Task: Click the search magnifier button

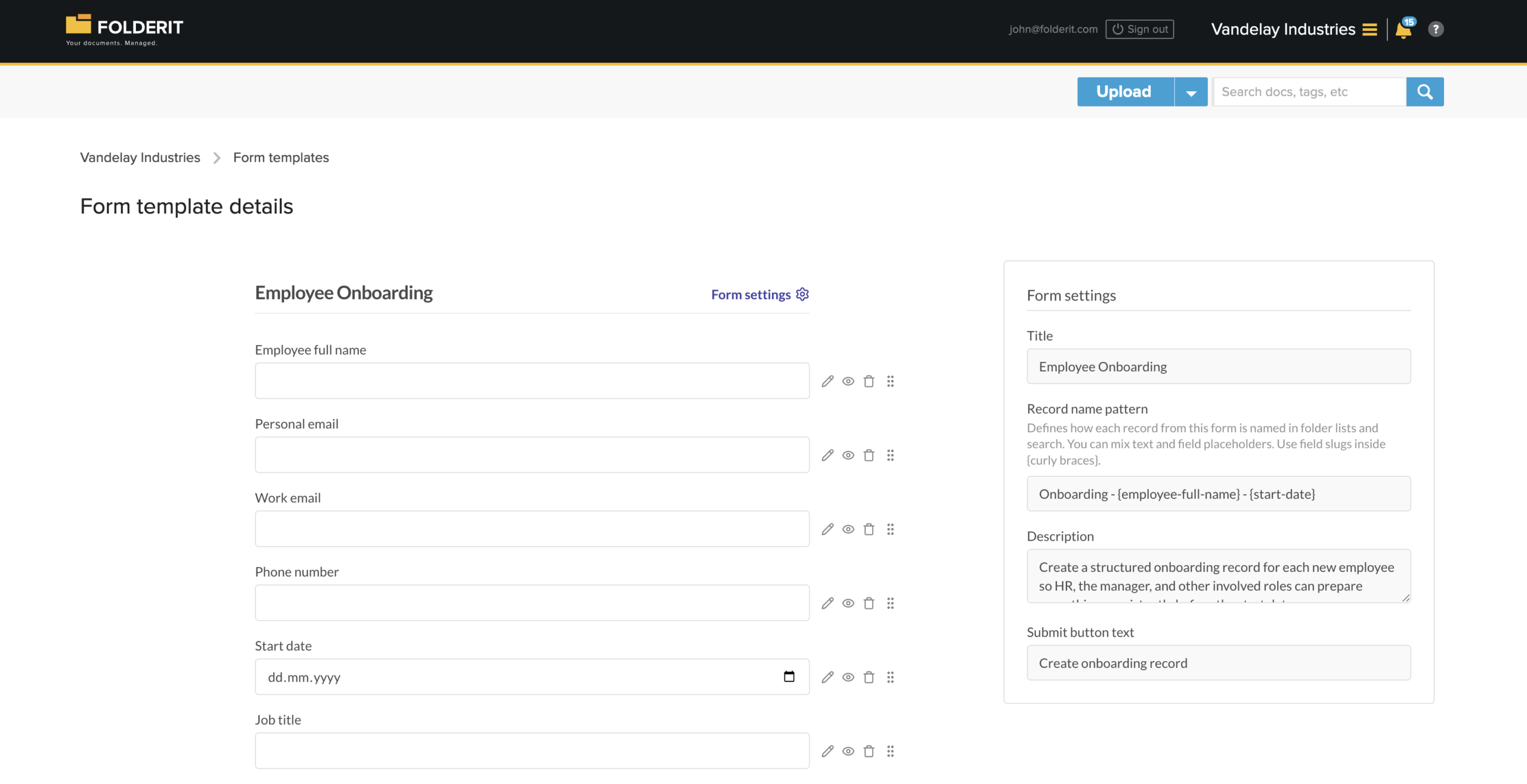Action: pos(1425,91)
